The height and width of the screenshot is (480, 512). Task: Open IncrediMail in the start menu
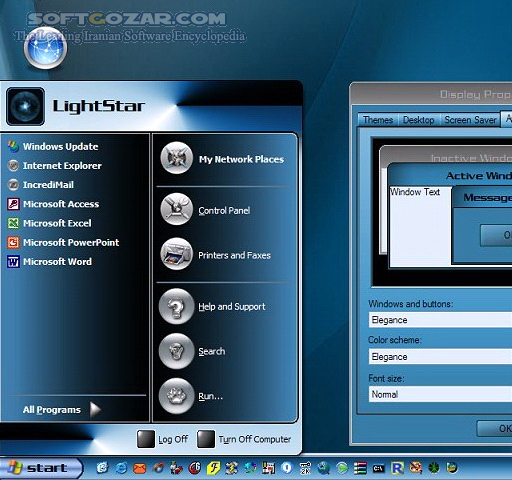point(41,185)
